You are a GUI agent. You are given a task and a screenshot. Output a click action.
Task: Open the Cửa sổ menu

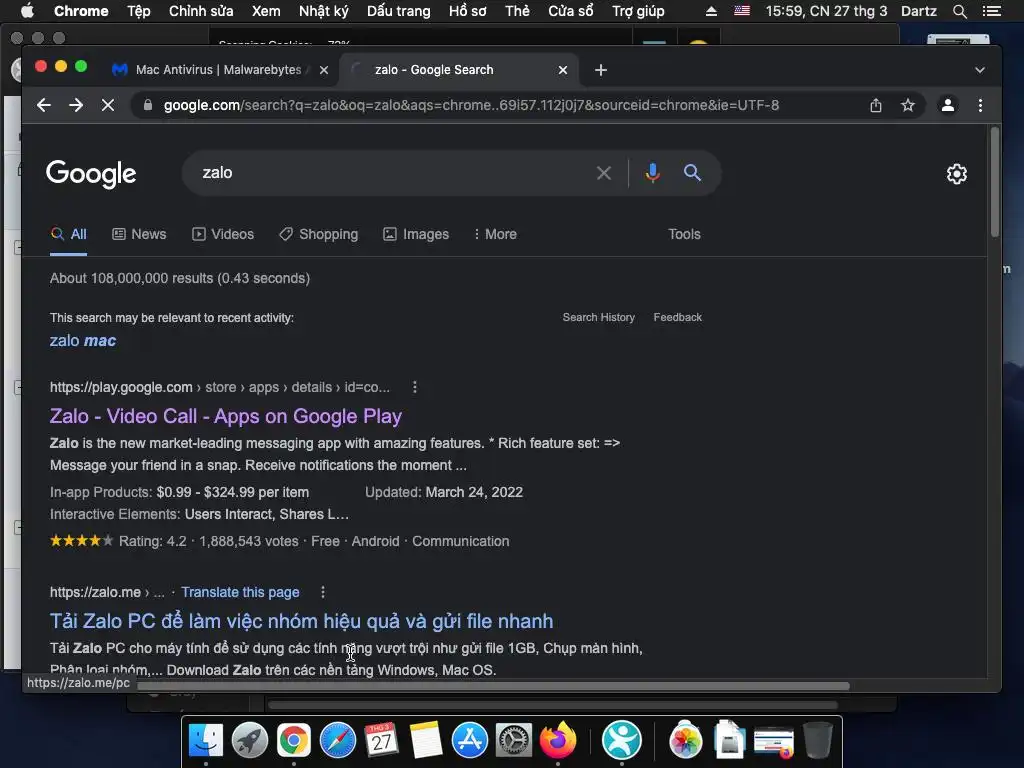click(x=571, y=11)
